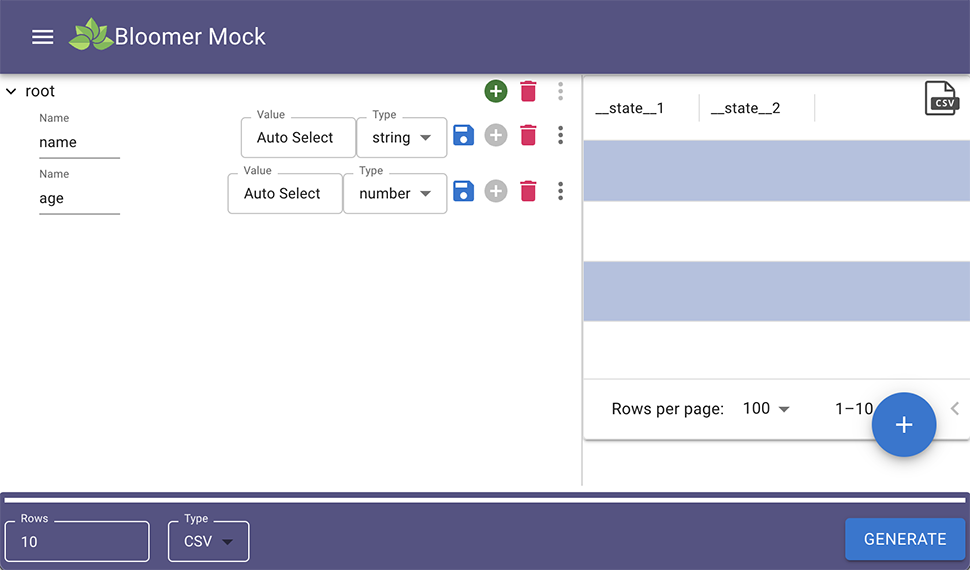Delete the age field row
The width and height of the screenshot is (970, 570).
coord(528,191)
